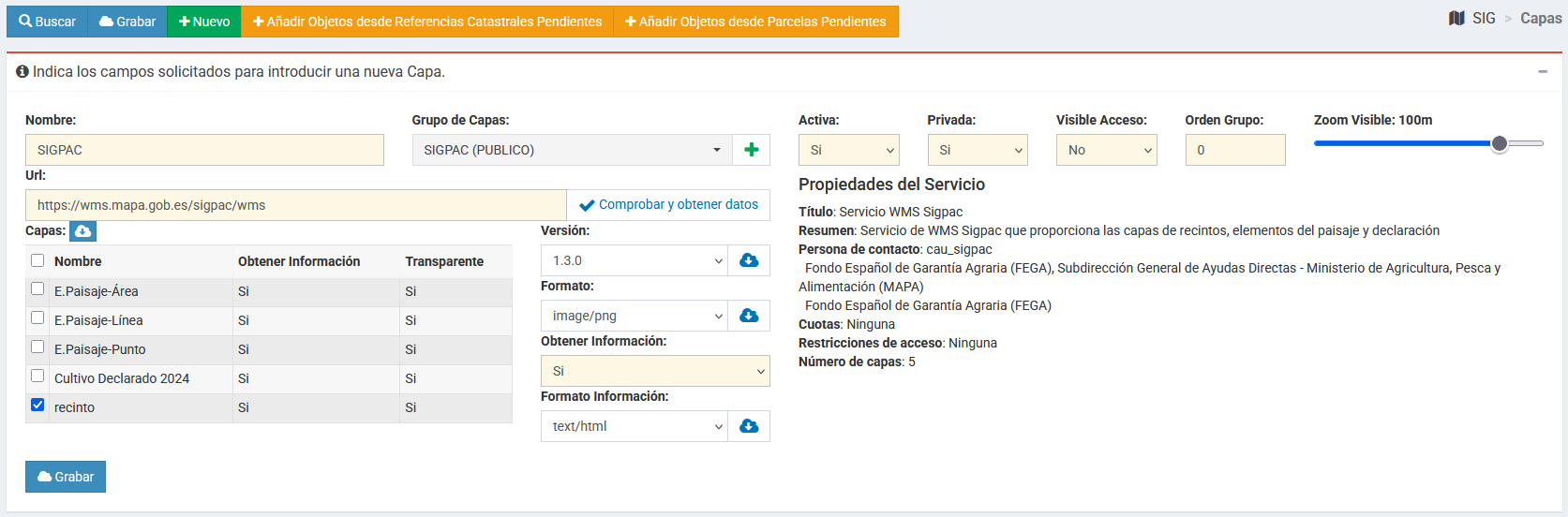Click Comprobar y obtener datos button

click(x=668, y=205)
